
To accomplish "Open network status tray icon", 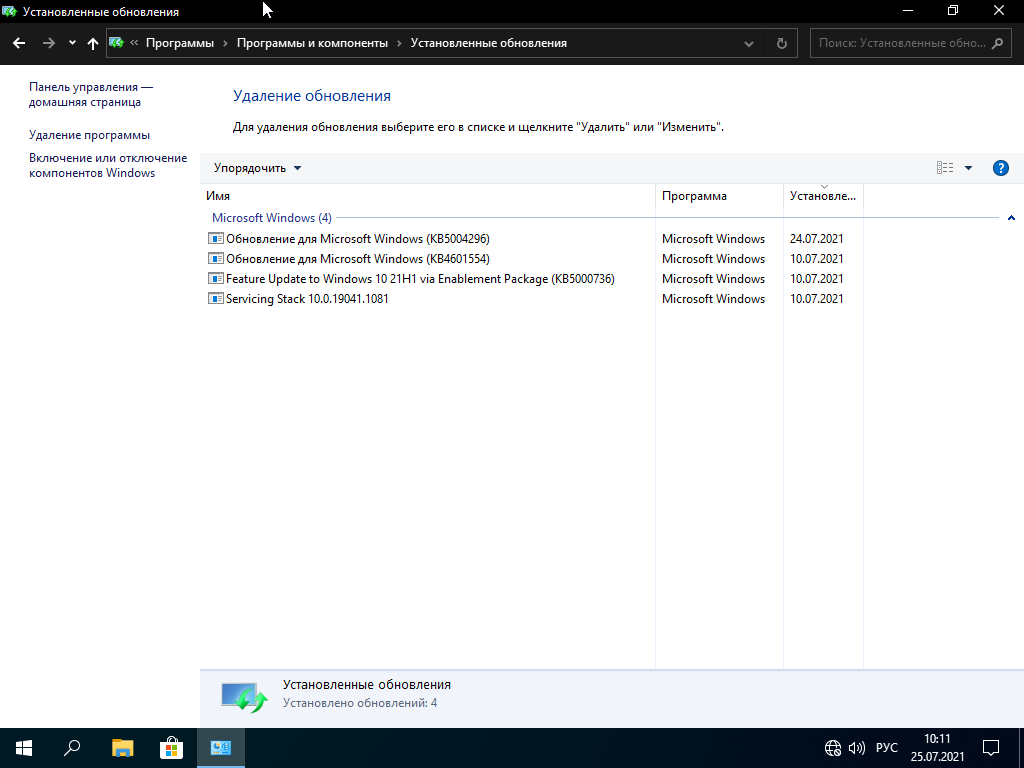I will tap(833, 748).
